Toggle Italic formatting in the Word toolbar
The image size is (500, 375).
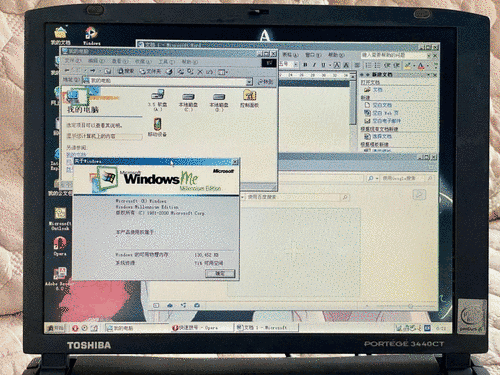point(314,65)
